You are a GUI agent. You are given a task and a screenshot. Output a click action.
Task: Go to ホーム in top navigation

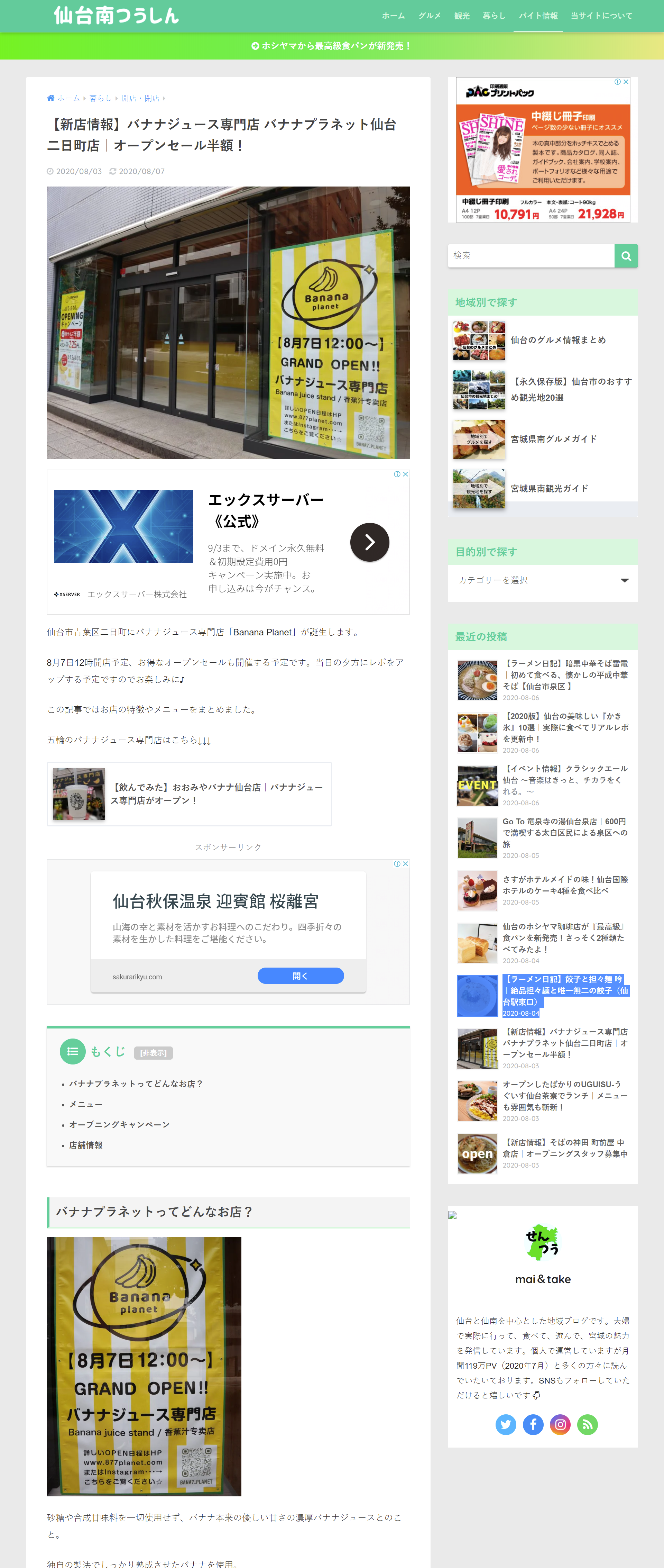click(x=394, y=16)
